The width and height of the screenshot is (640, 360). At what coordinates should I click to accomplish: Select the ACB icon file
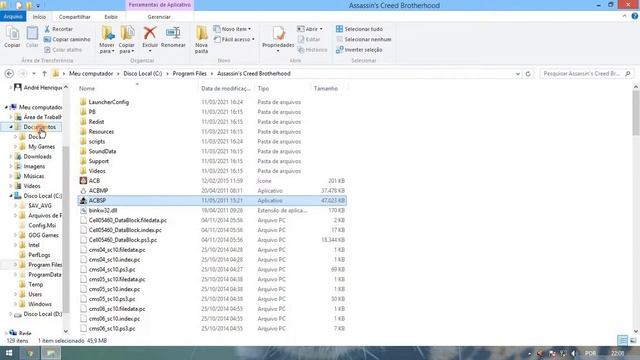point(94,180)
